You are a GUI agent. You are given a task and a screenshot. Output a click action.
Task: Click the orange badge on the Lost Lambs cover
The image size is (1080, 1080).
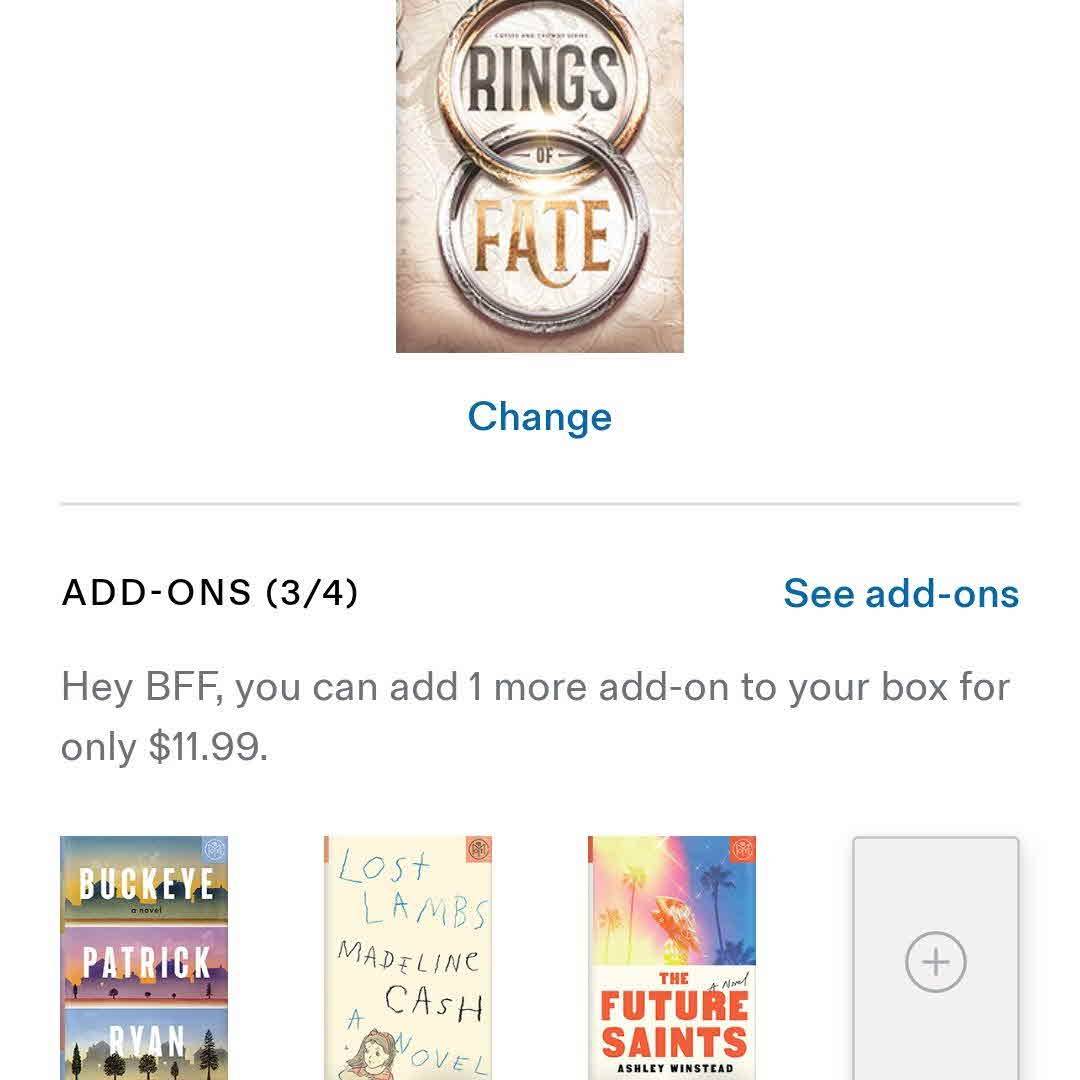click(477, 851)
